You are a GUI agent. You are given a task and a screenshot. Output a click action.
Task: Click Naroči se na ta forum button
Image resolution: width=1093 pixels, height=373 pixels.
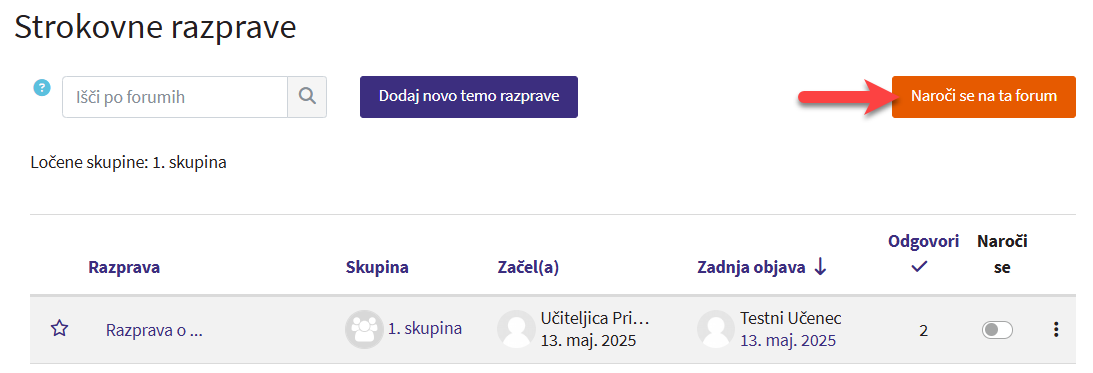click(x=984, y=96)
